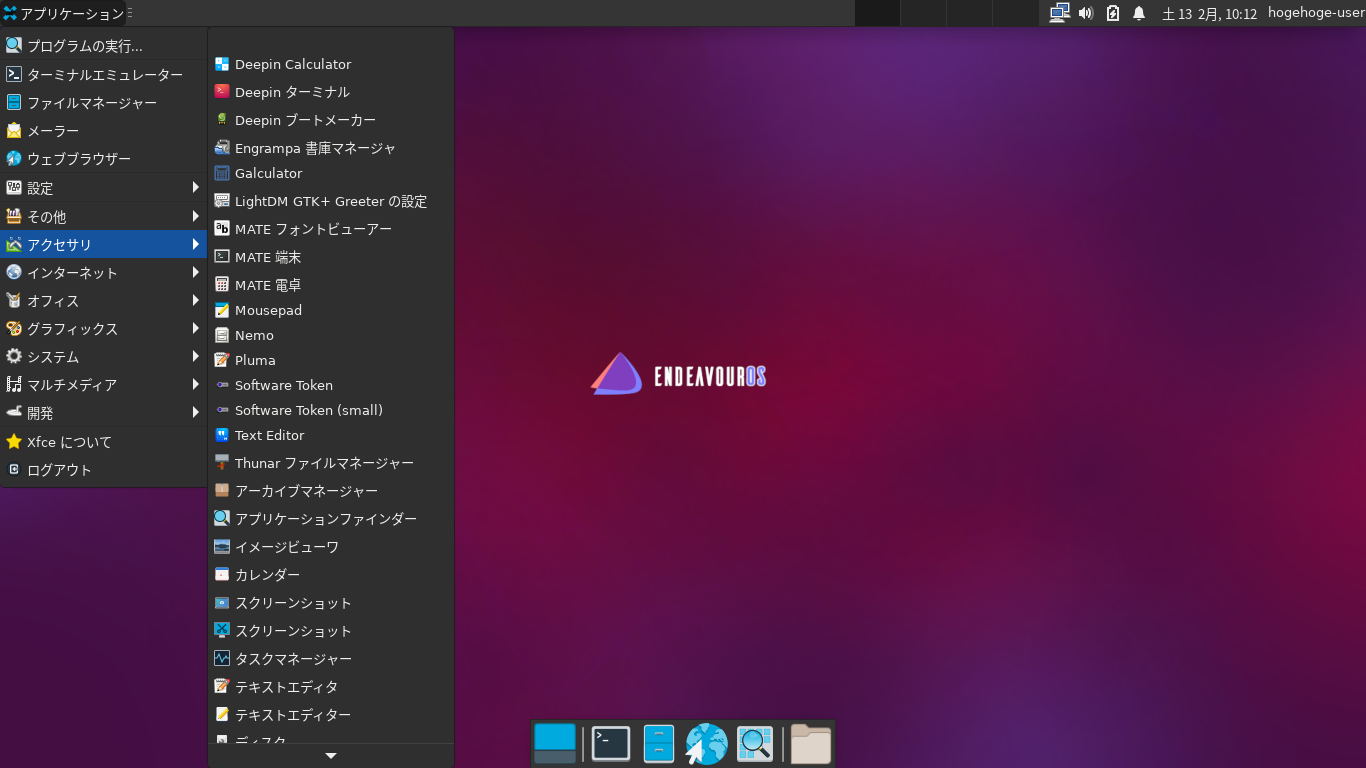
Task: Open the home folder dock icon
Action: (x=811, y=744)
